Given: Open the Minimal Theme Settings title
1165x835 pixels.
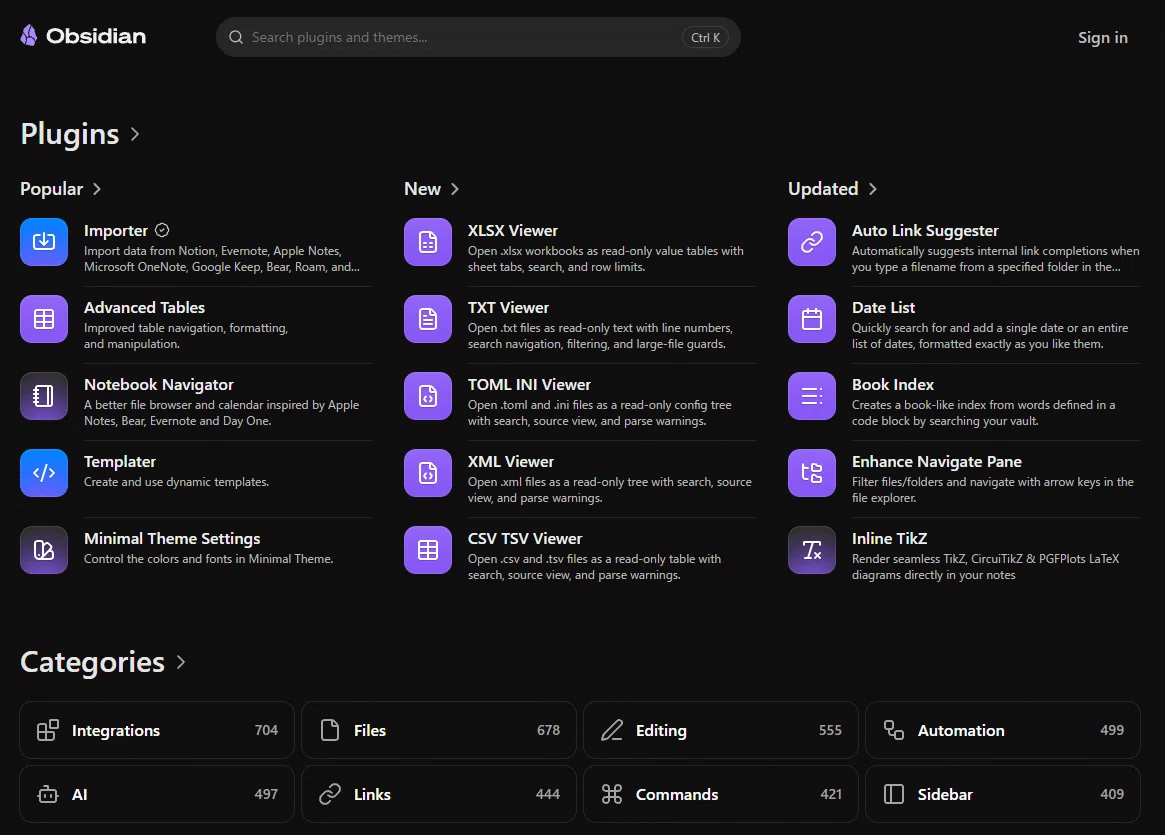Looking at the screenshot, I should click(172, 539).
